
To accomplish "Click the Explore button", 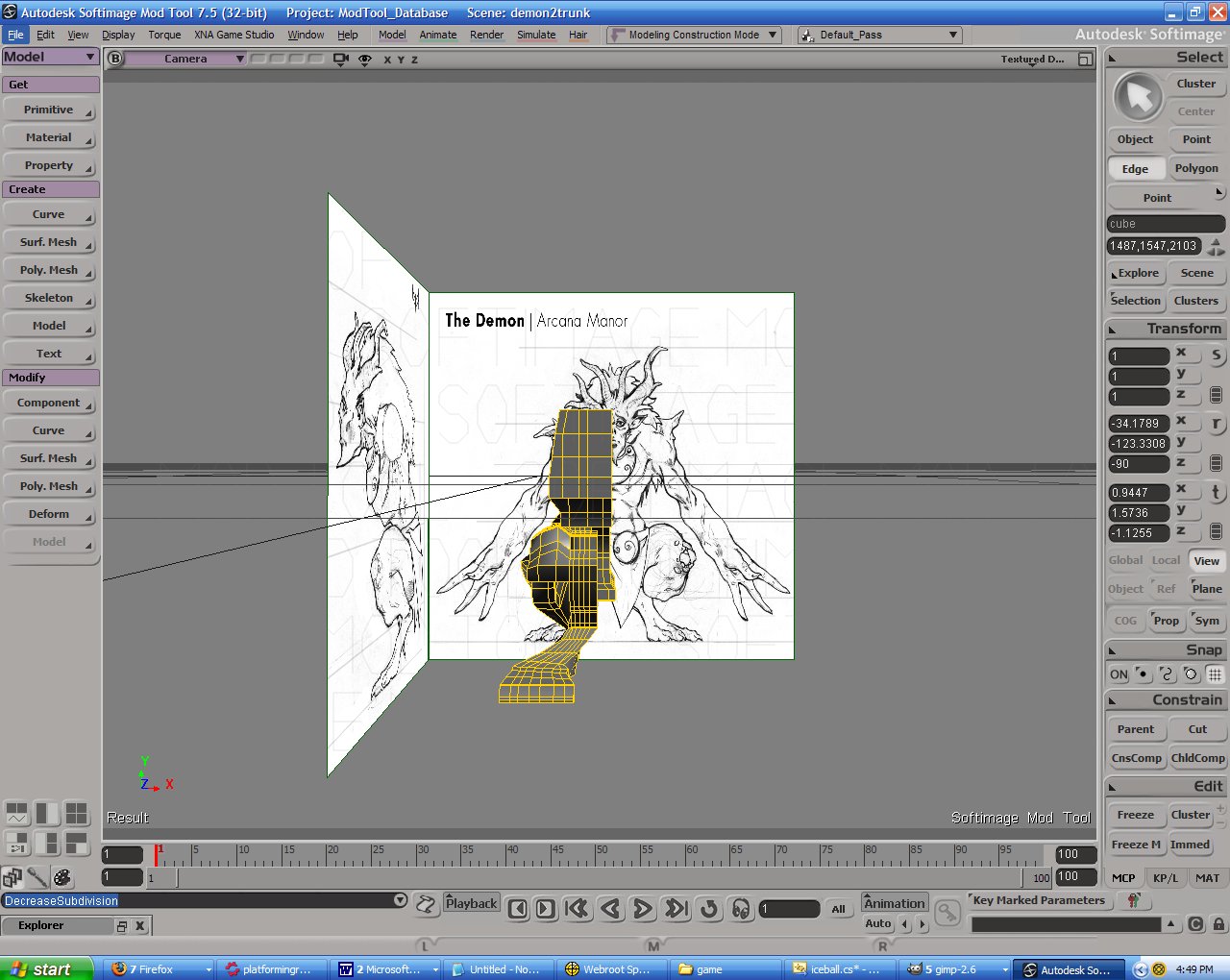I will click(x=1136, y=273).
